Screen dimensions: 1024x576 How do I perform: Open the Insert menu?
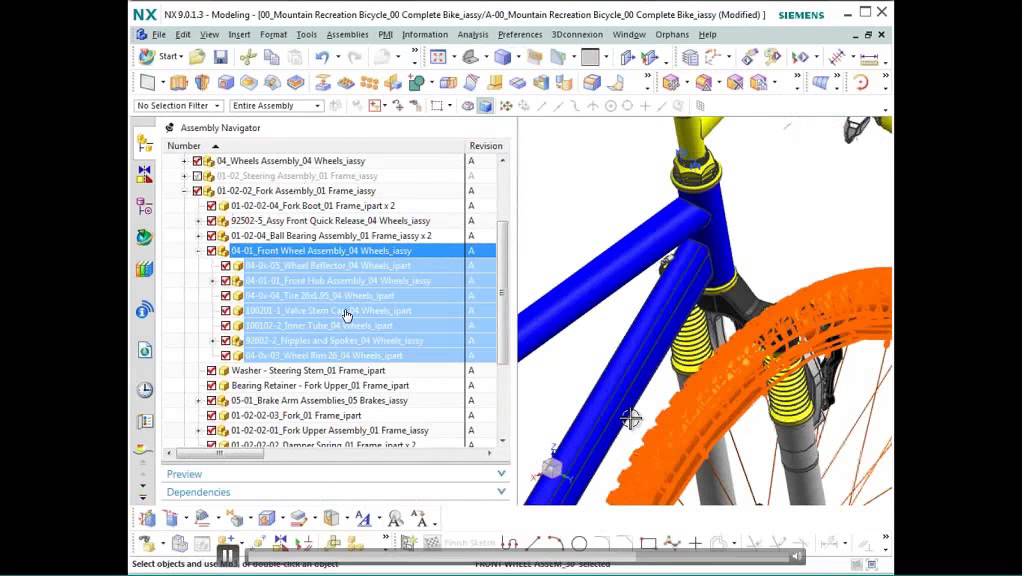[239, 35]
